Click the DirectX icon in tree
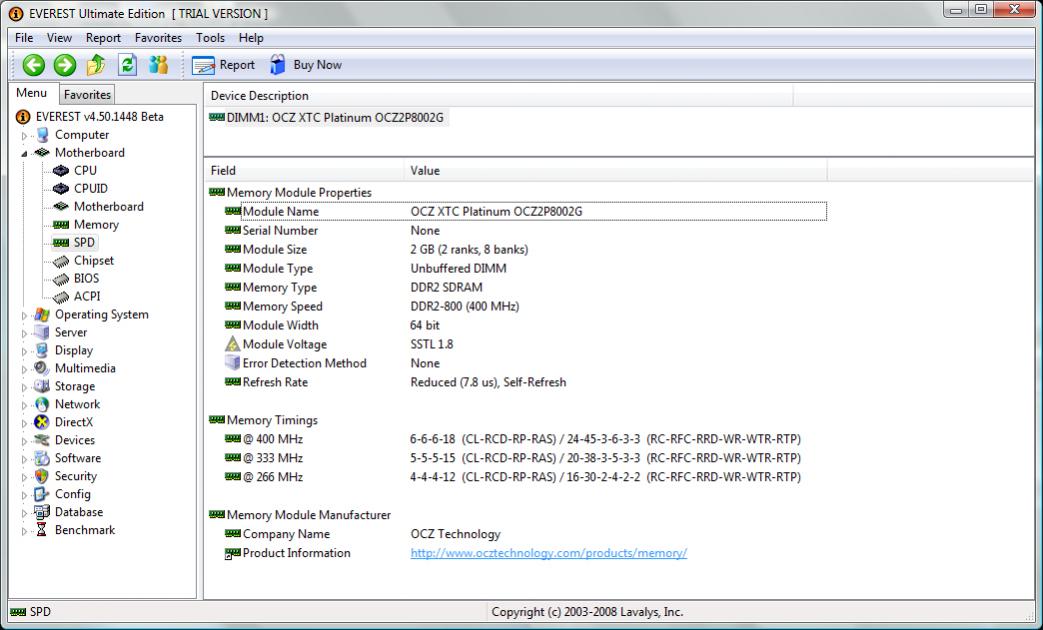Screen dimensions: 1043x630 click(42, 422)
